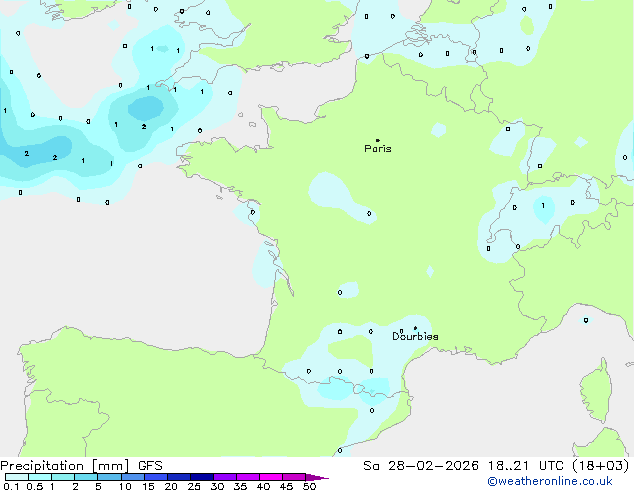Pick the 1–2 mm legend color swatch
This screenshot has height=490, width=634.
63,477
